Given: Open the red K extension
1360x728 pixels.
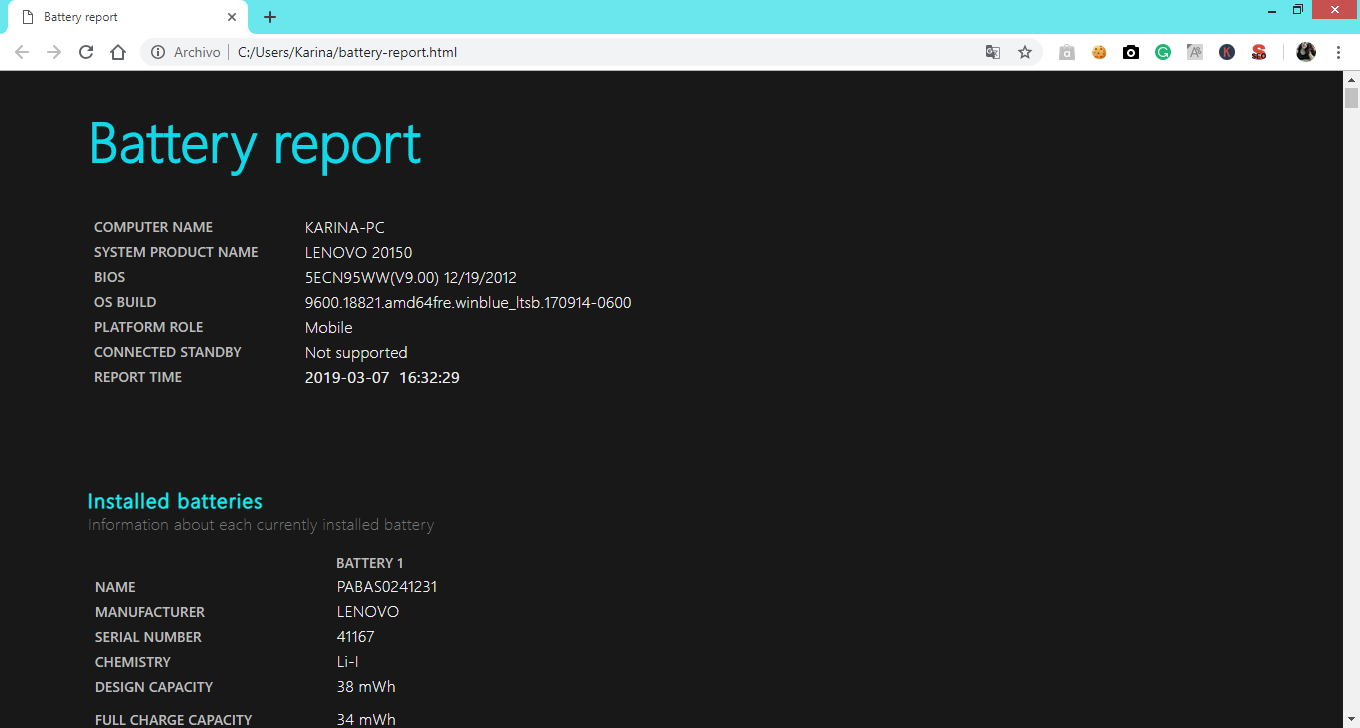Looking at the screenshot, I should pos(1227,52).
